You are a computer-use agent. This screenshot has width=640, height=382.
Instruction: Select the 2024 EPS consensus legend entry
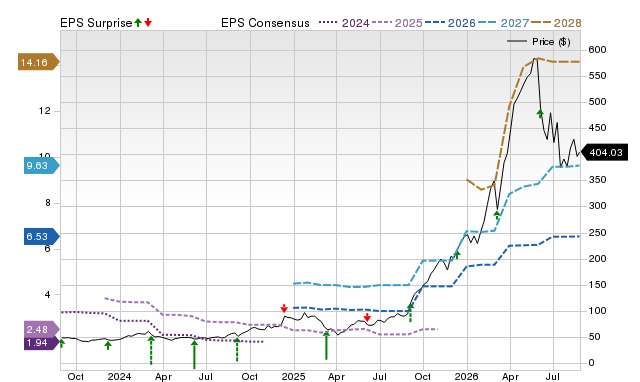(x=344, y=23)
